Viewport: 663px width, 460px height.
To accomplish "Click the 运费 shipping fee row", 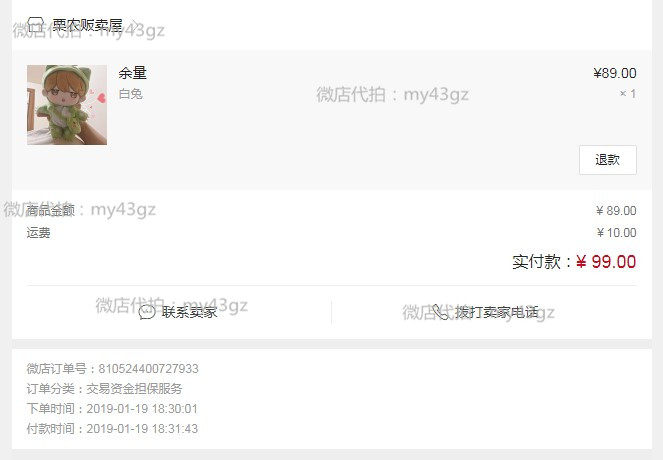I will (332, 233).
